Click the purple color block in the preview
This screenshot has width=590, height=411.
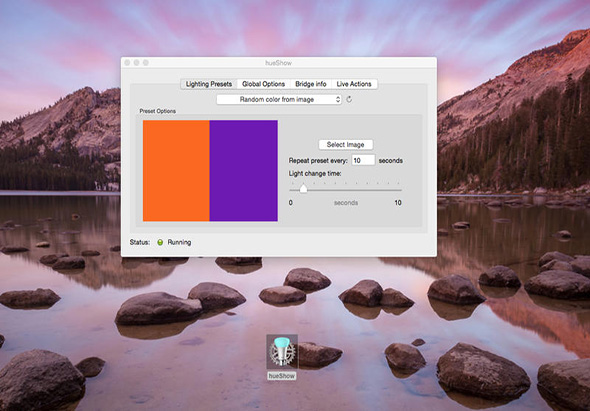pos(243,170)
